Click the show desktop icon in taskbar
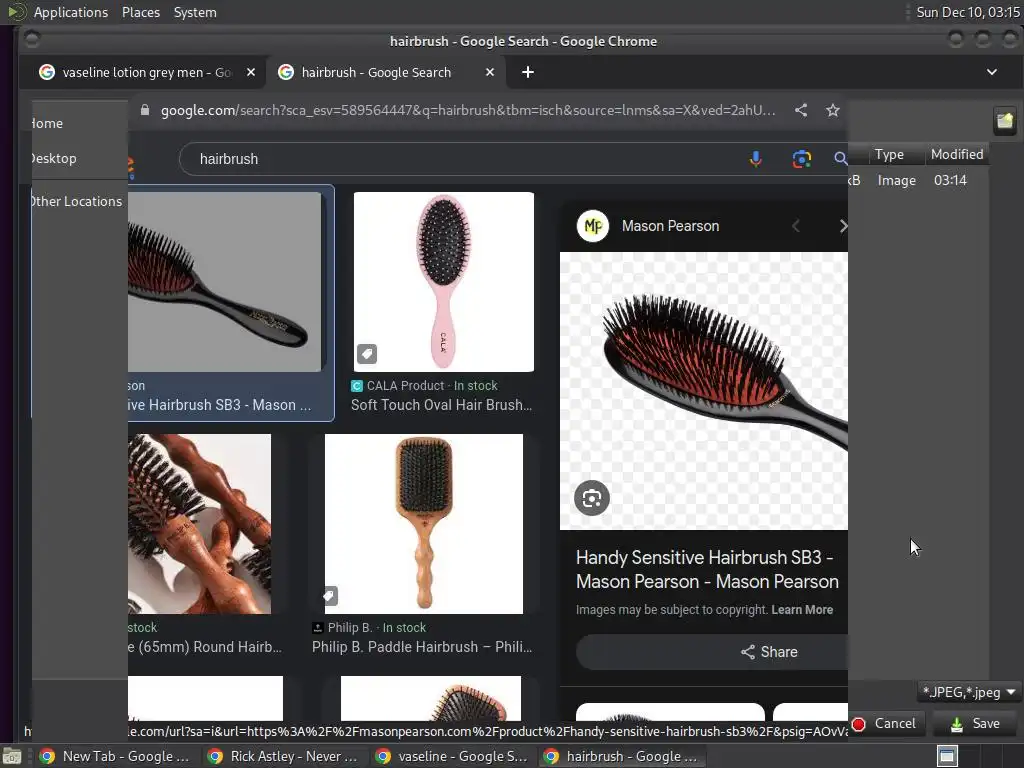Screen dimensions: 1024x768 12,756
